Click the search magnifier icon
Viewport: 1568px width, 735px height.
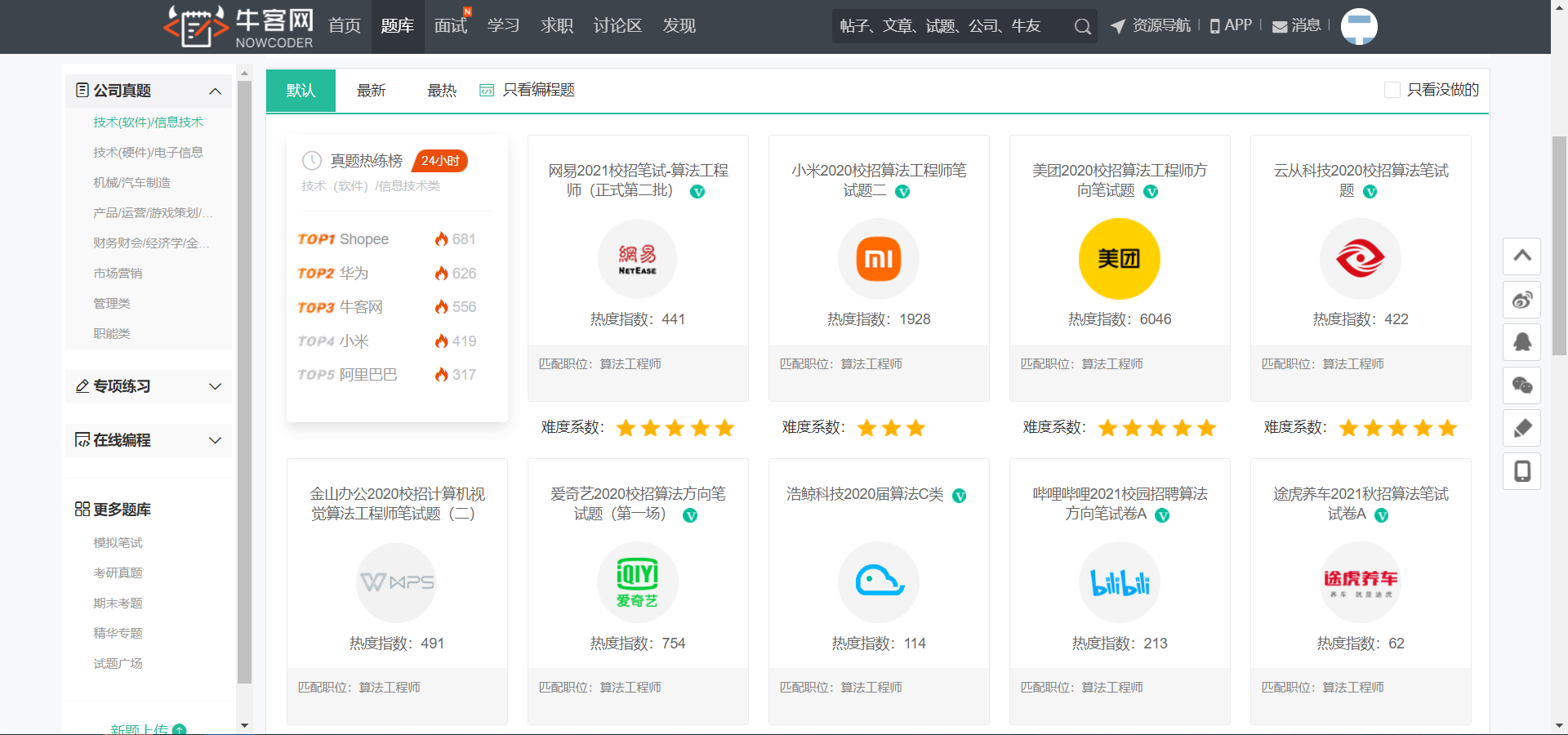1082,26
